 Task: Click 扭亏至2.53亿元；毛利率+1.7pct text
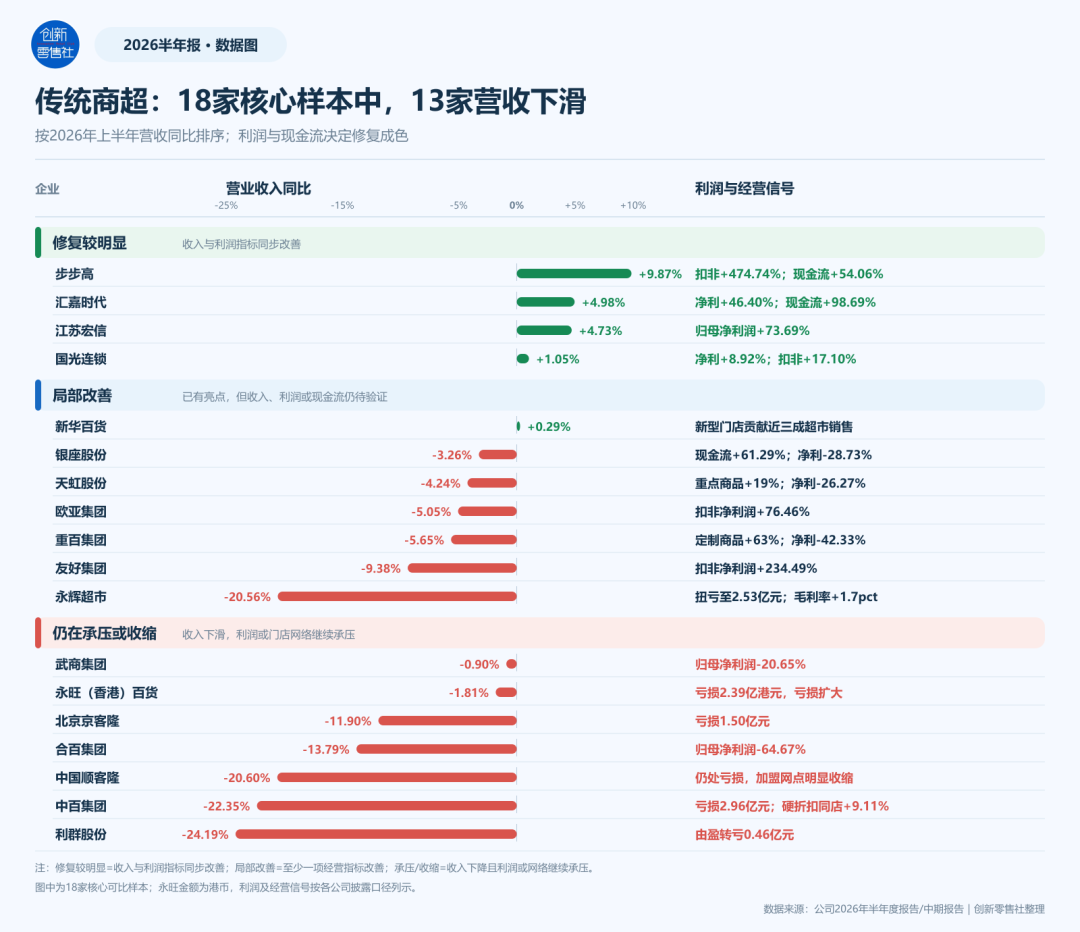coord(786,597)
